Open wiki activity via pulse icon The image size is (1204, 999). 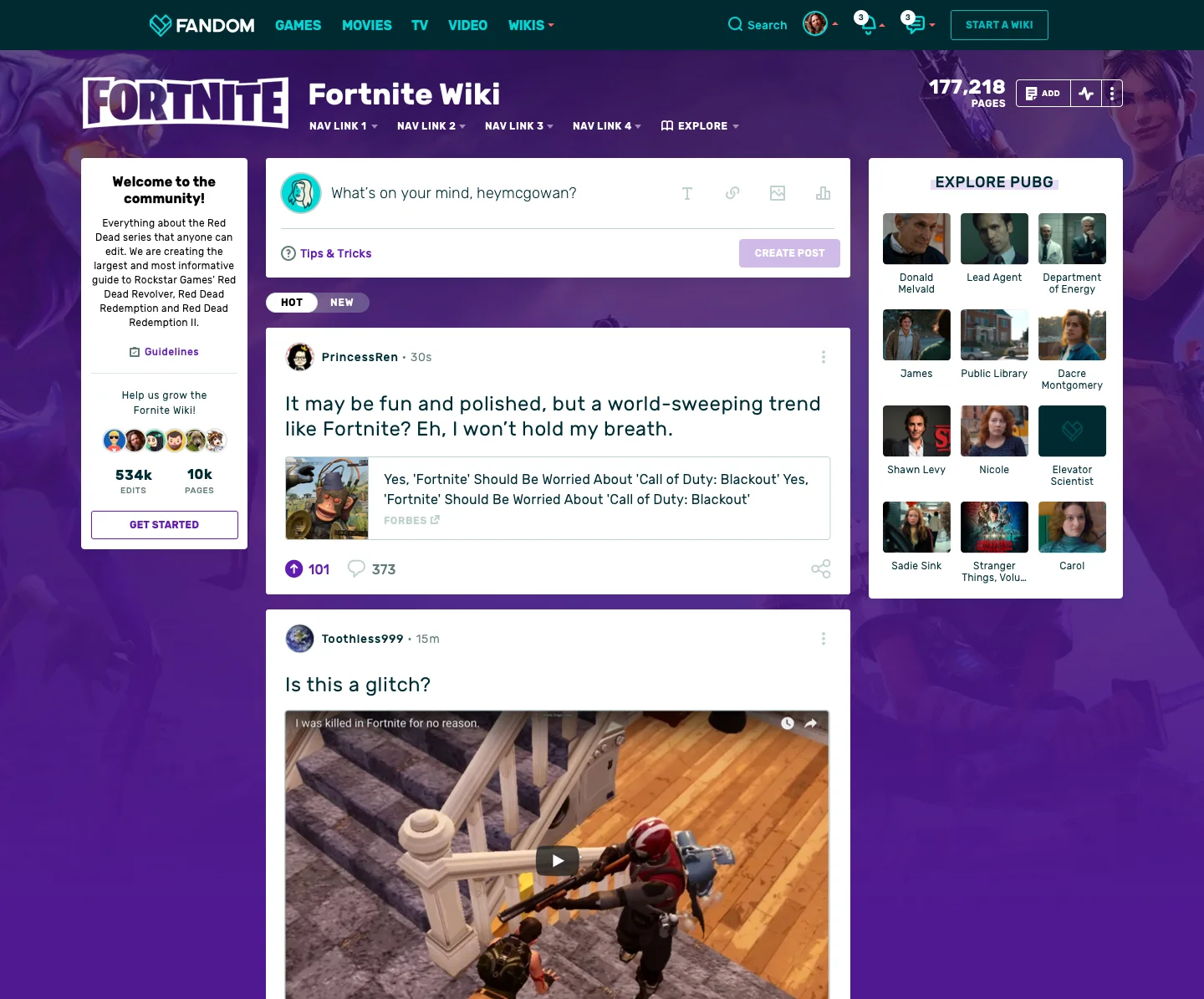1085,93
